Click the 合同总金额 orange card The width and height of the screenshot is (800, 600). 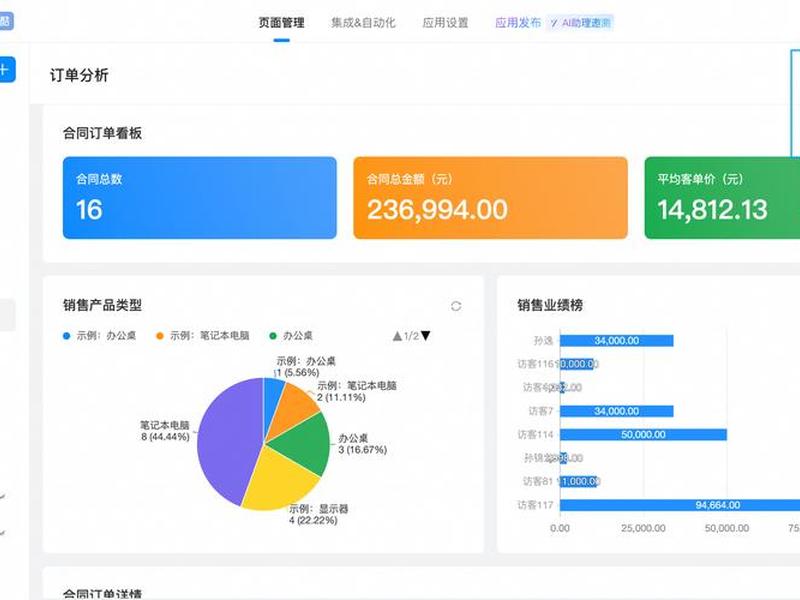(x=490, y=197)
